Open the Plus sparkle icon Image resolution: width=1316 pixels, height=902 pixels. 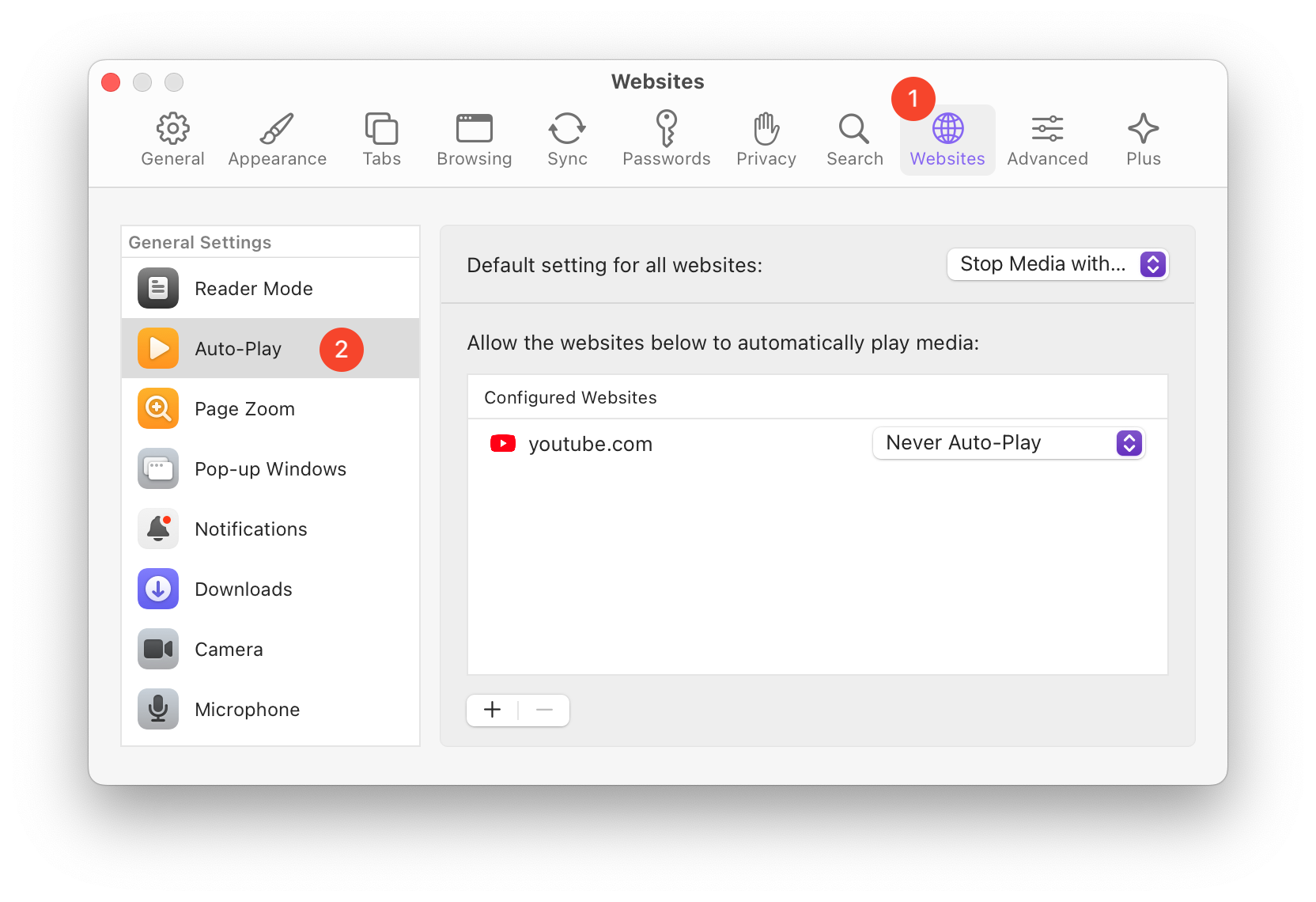click(x=1143, y=128)
